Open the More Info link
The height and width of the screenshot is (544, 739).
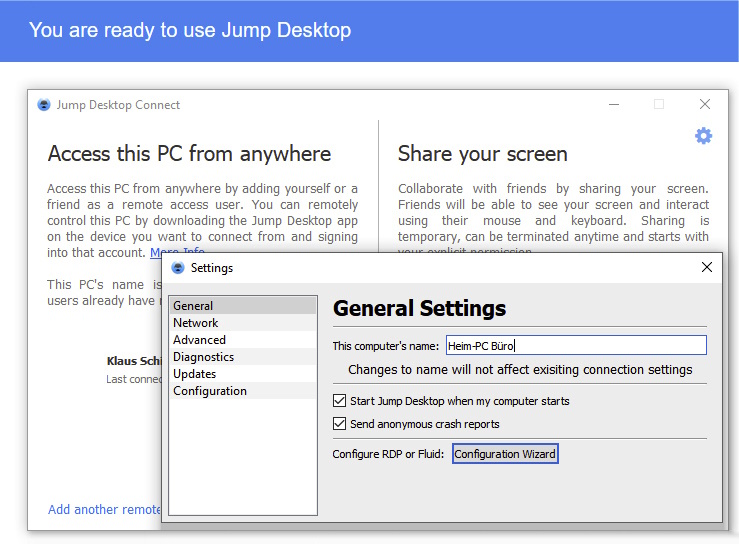pos(177,252)
